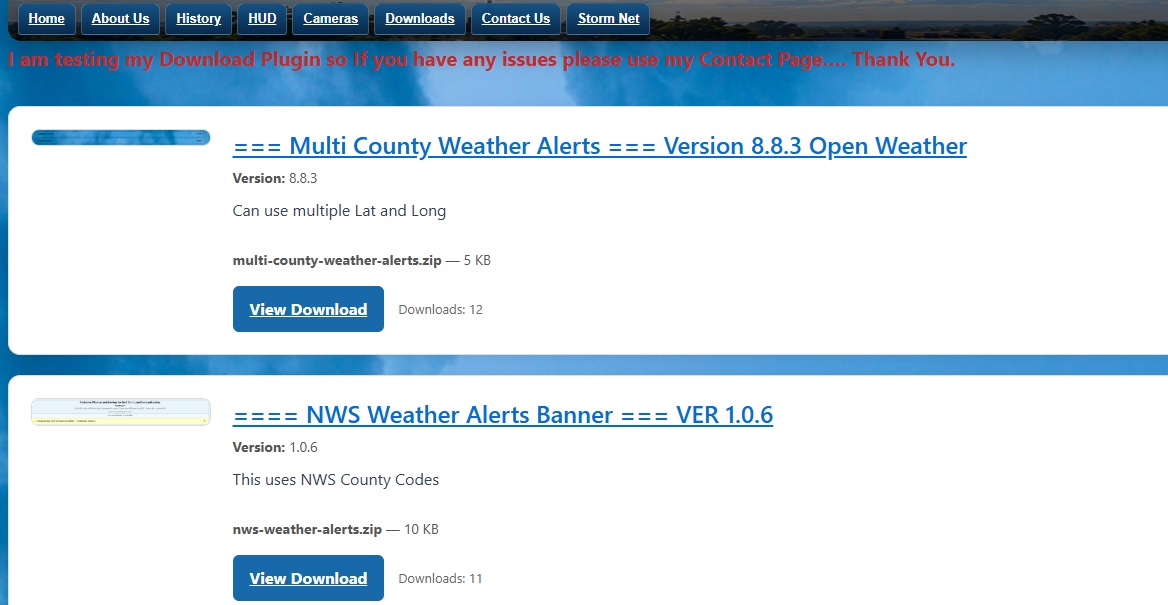This screenshot has width=1168, height=605.
Task: Click the NWS Weather Alerts Banner thumbnail
Action: pos(121,412)
